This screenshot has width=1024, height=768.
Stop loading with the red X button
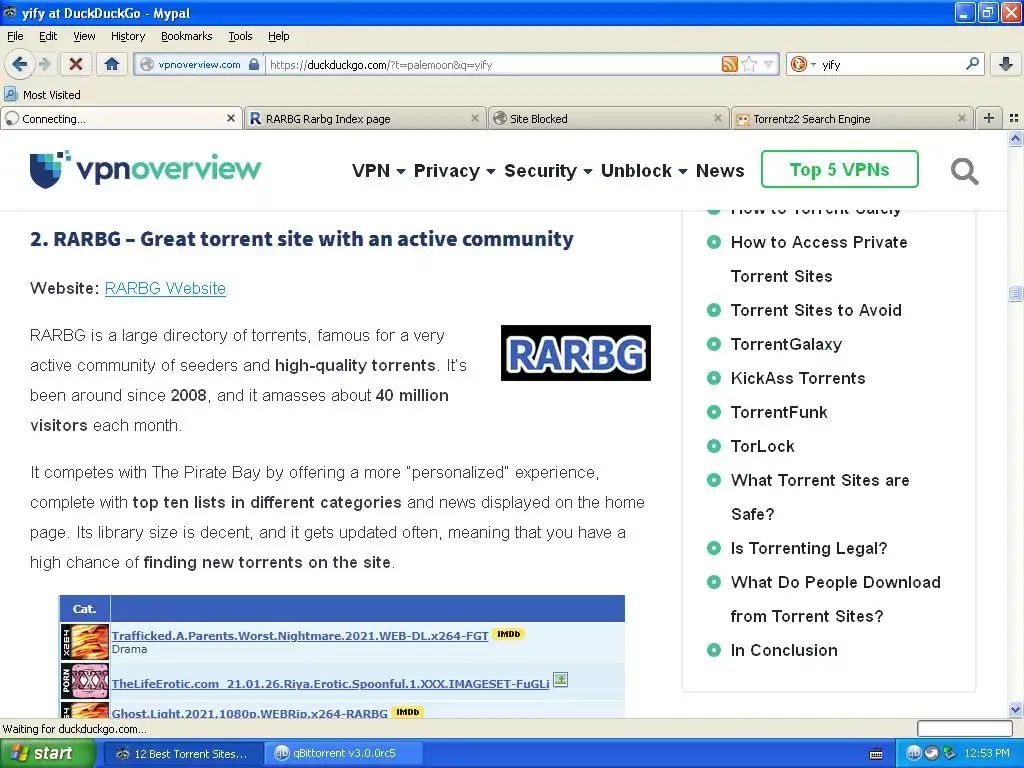(76, 64)
